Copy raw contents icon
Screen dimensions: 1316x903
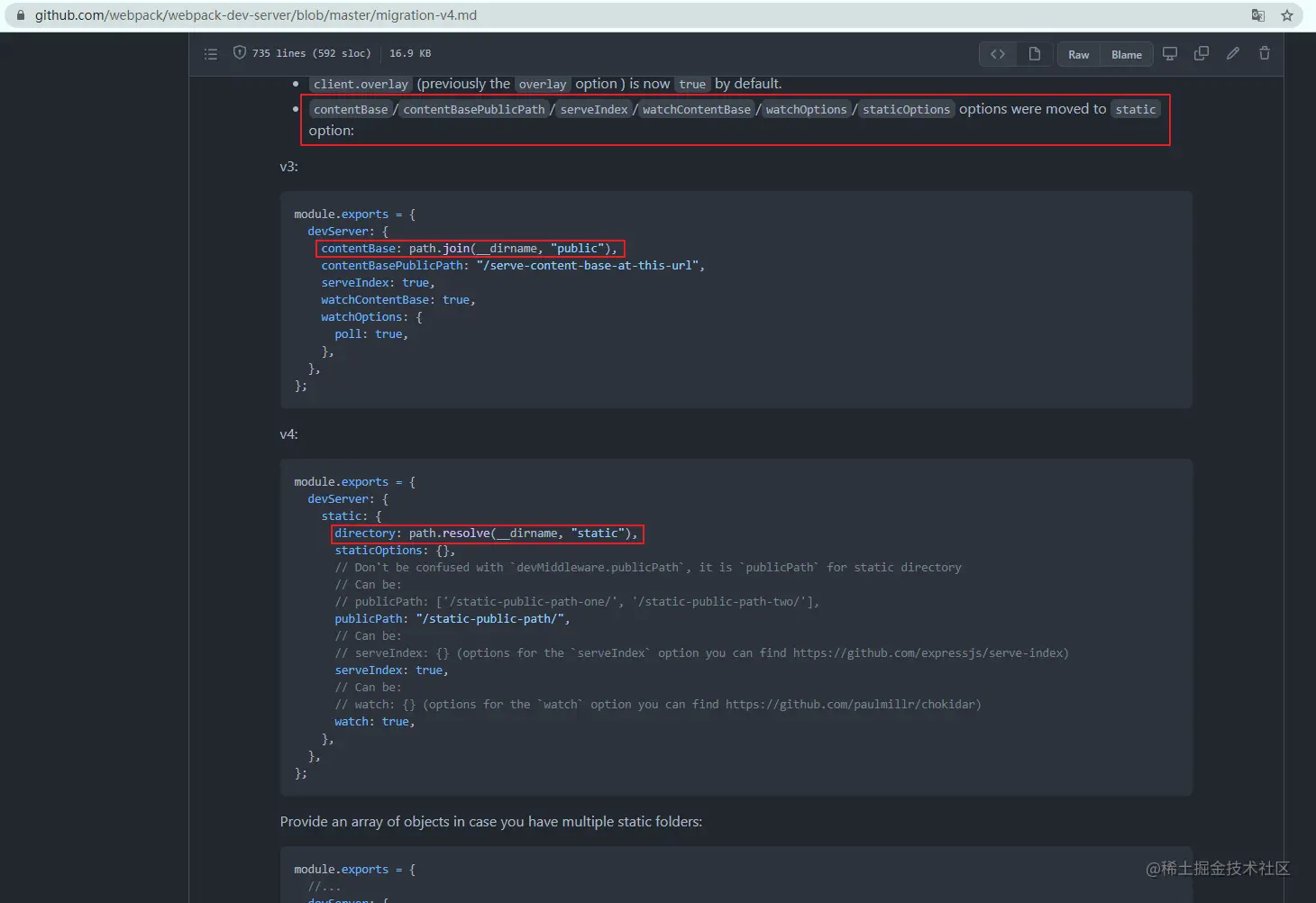pyautogui.click(x=1202, y=54)
